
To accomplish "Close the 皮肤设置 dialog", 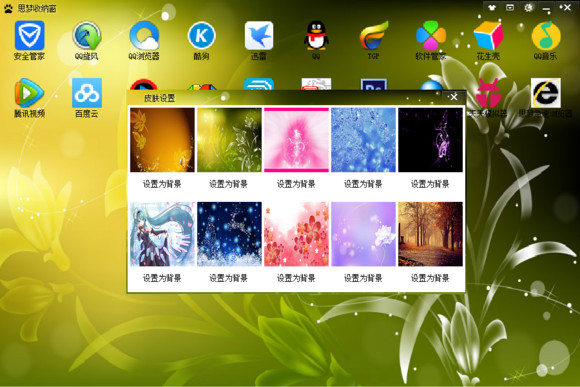I will click(x=454, y=97).
